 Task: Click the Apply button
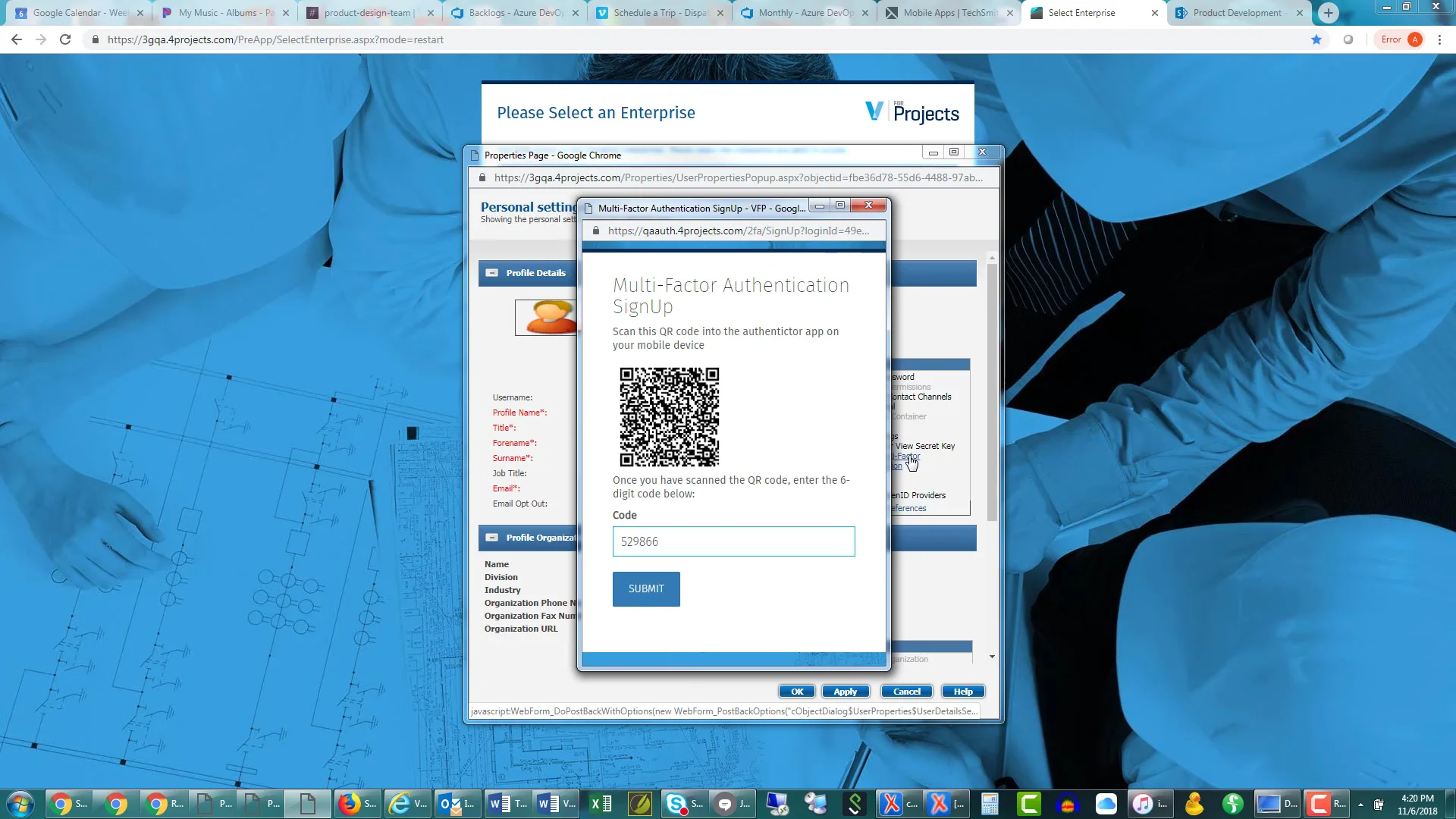click(x=845, y=692)
